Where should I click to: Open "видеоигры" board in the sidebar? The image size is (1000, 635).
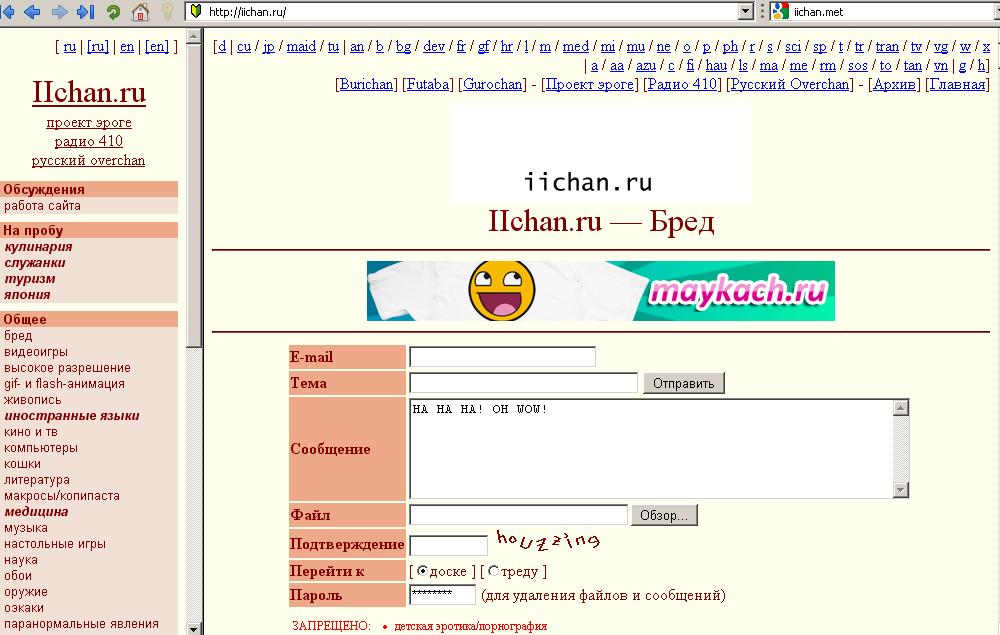(36, 352)
